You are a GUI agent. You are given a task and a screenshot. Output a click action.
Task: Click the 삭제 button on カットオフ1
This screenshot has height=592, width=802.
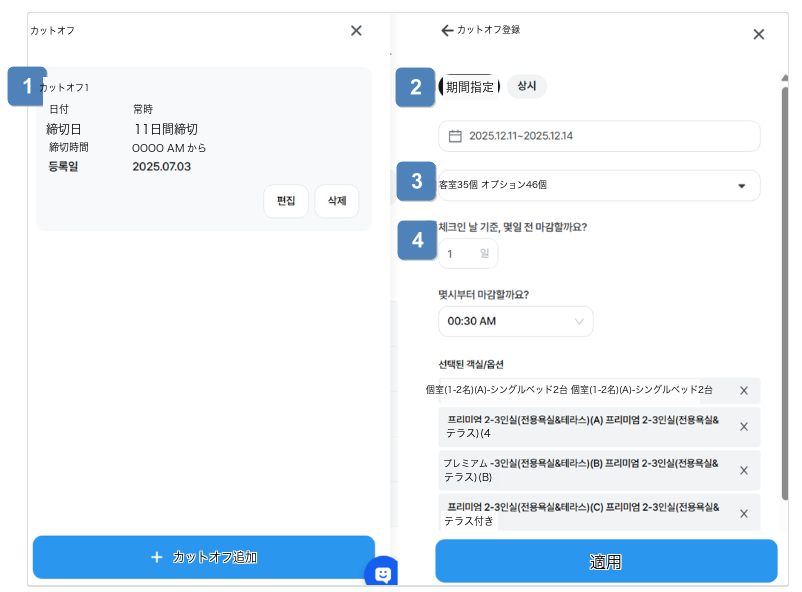(x=337, y=201)
